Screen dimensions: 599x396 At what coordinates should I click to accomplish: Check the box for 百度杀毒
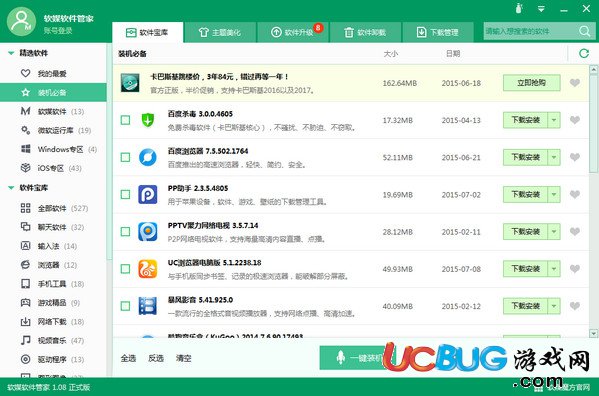(125, 120)
